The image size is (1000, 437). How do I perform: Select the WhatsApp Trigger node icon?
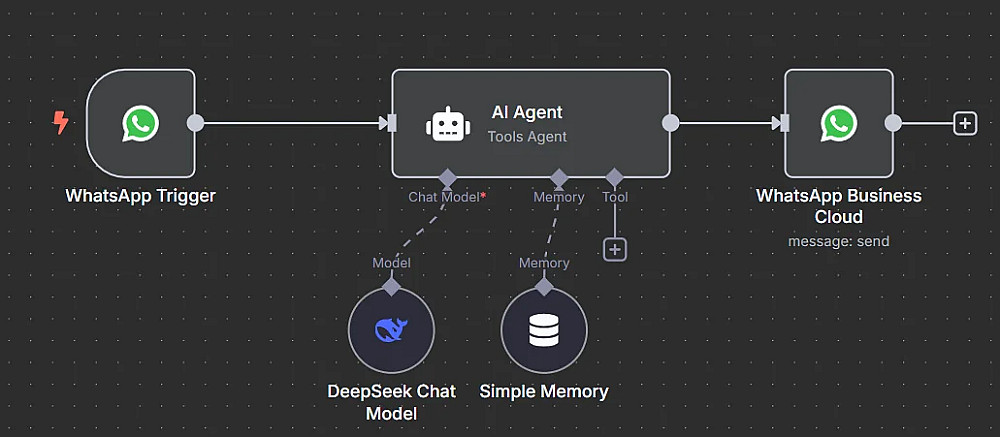(140, 124)
